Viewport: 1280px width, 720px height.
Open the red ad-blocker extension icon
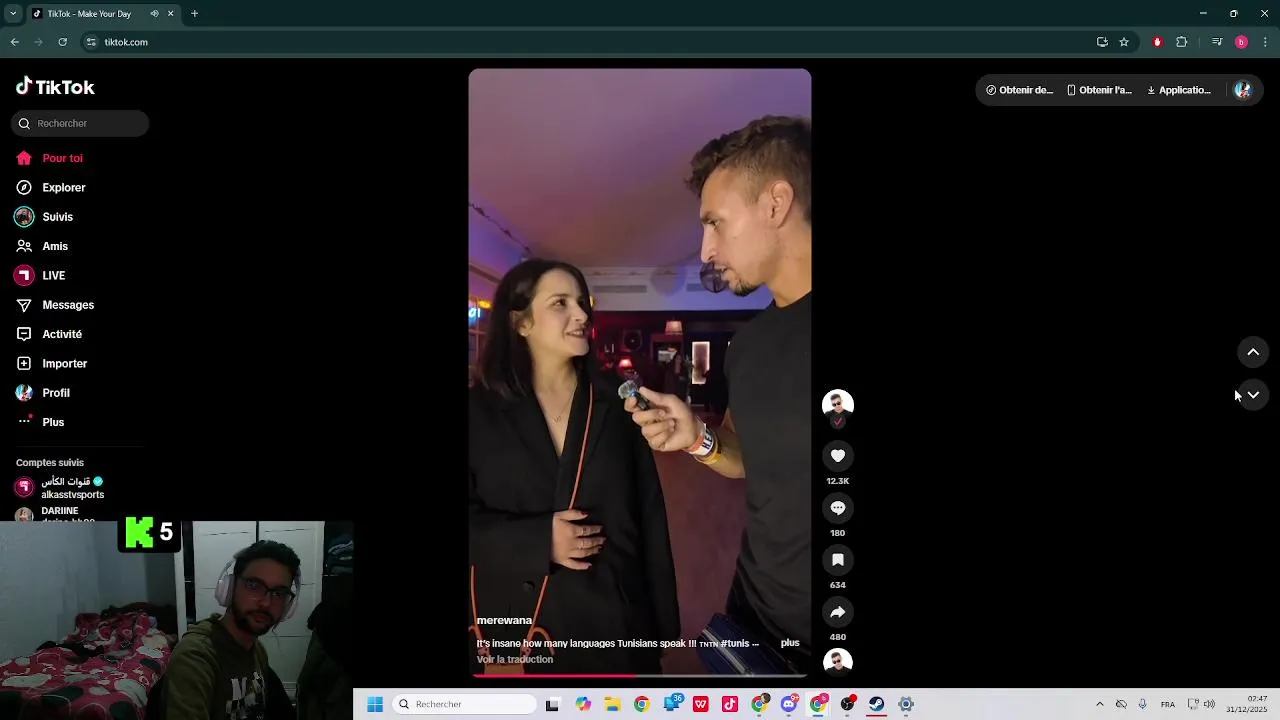1157,42
